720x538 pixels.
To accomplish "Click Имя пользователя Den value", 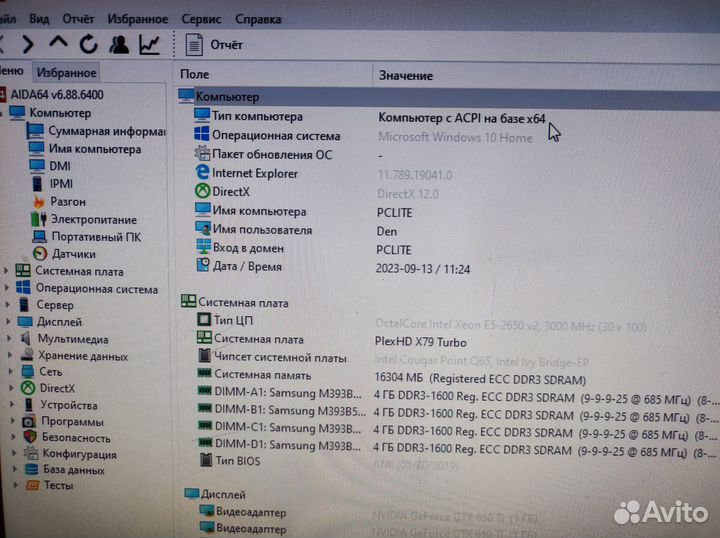I will click(387, 231).
